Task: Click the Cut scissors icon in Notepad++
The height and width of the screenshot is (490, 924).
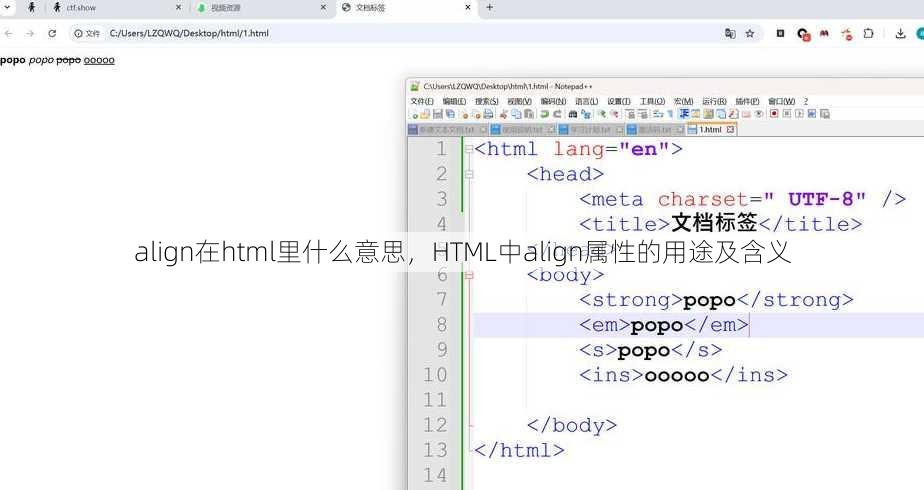Action: [x=503, y=114]
